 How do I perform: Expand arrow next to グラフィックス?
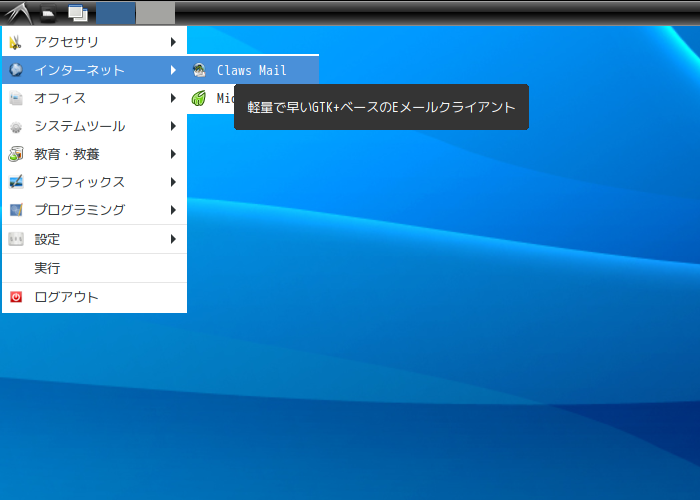click(173, 182)
